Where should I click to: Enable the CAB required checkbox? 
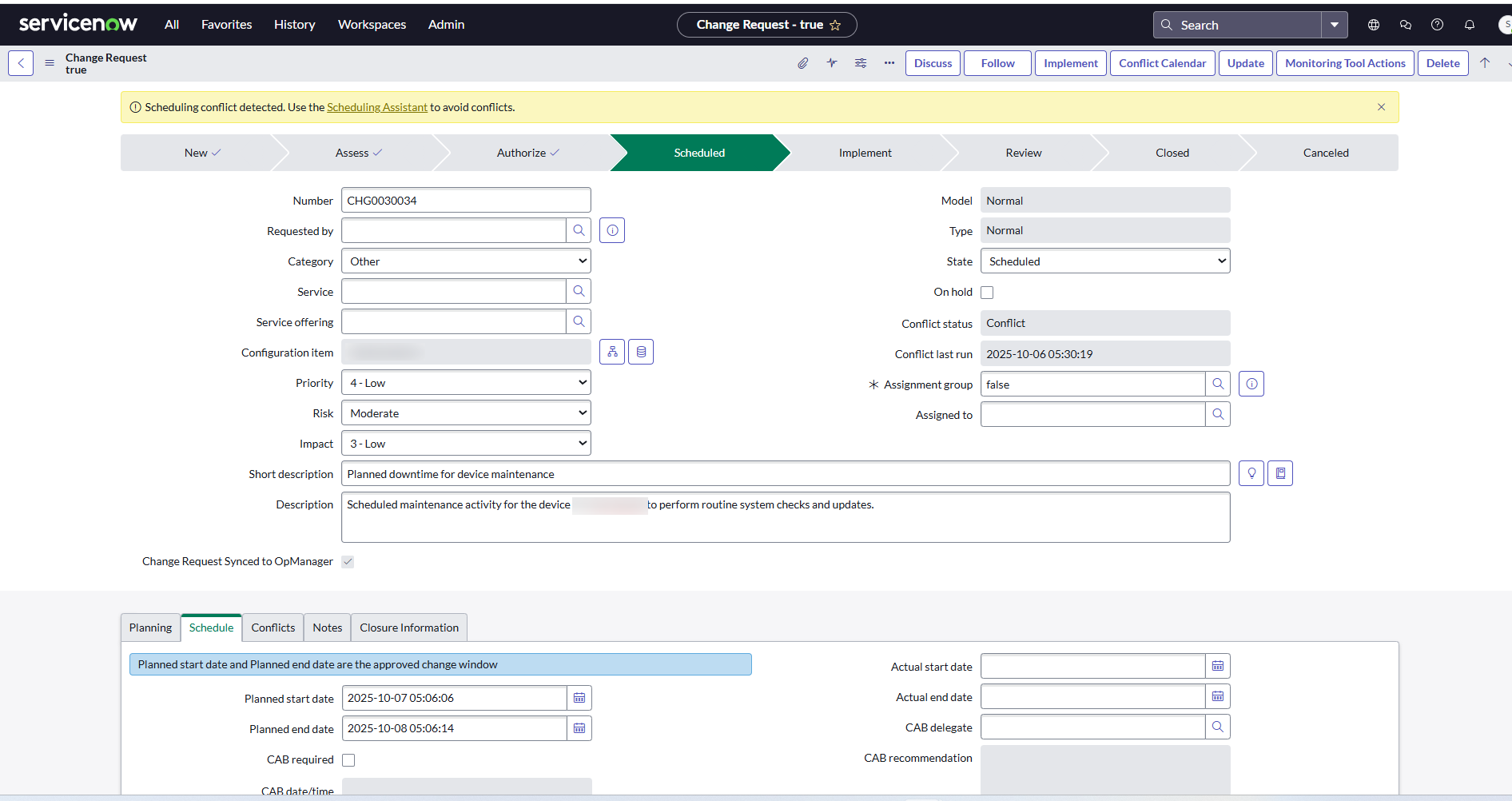click(x=348, y=760)
